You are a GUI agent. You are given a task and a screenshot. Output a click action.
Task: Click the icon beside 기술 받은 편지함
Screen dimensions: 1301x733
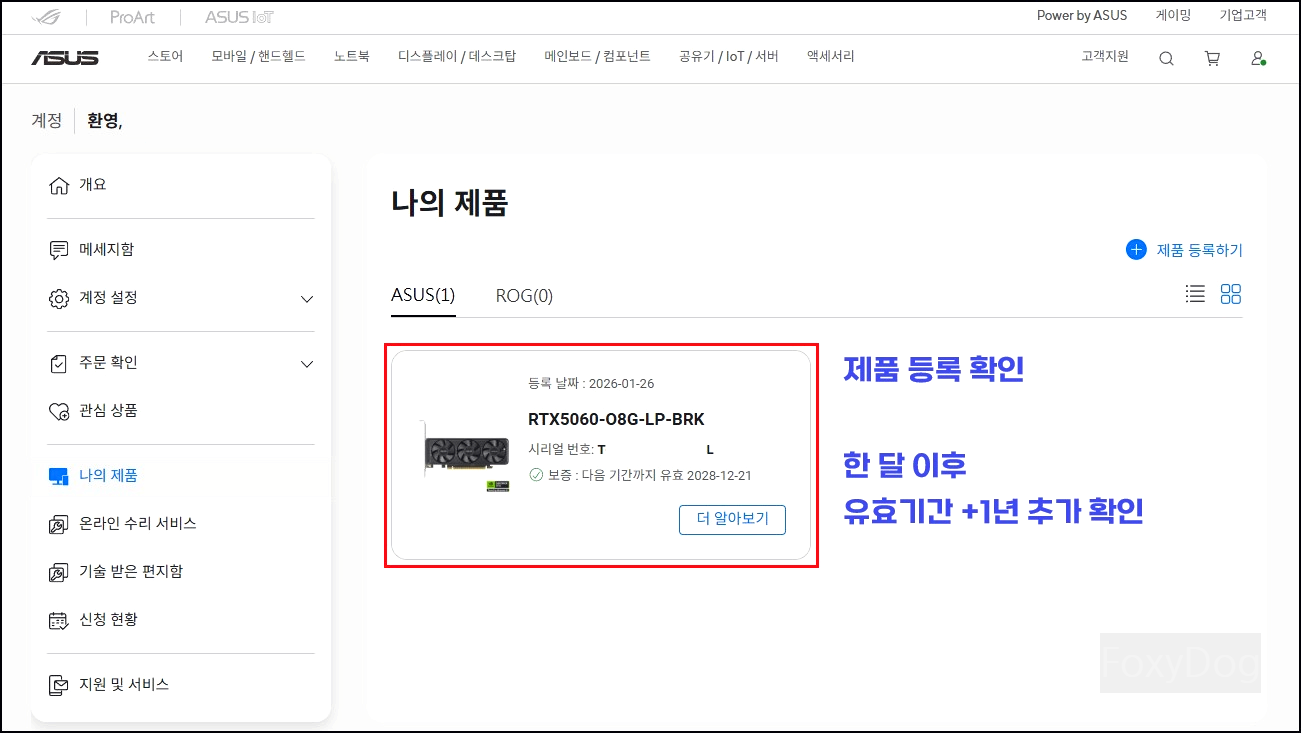(59, 572)
